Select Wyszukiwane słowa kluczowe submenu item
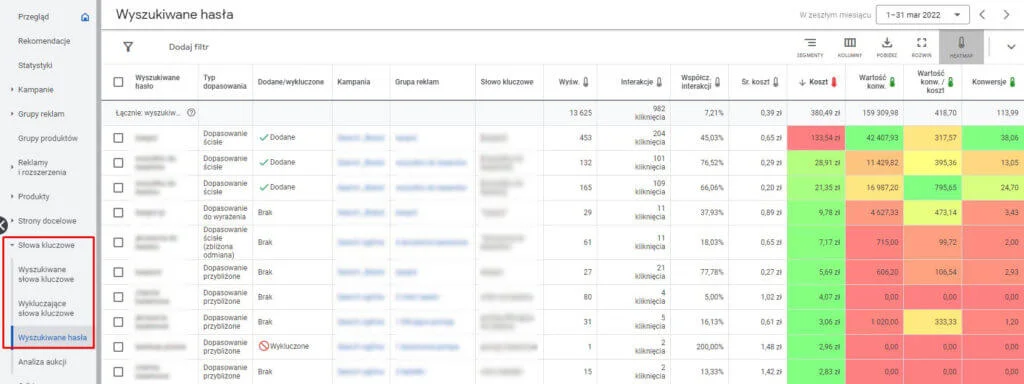The width and height of the screenshot is (1024, 384). [46, 274]
